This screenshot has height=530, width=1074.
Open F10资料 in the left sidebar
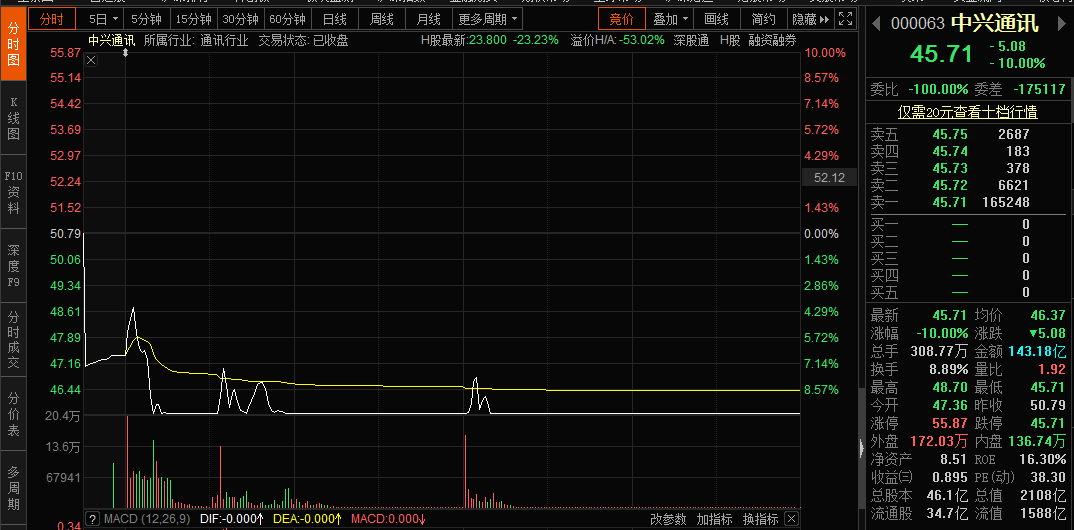pos(13,192)
